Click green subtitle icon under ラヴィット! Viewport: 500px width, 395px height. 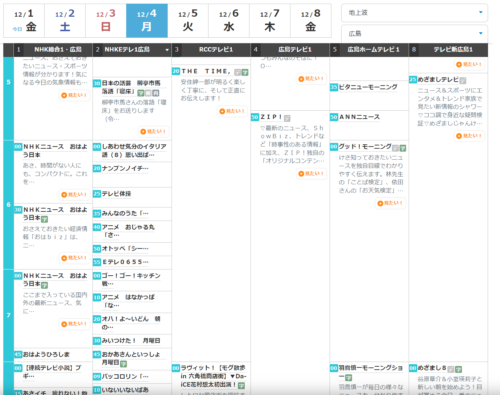tap(242, 386)
